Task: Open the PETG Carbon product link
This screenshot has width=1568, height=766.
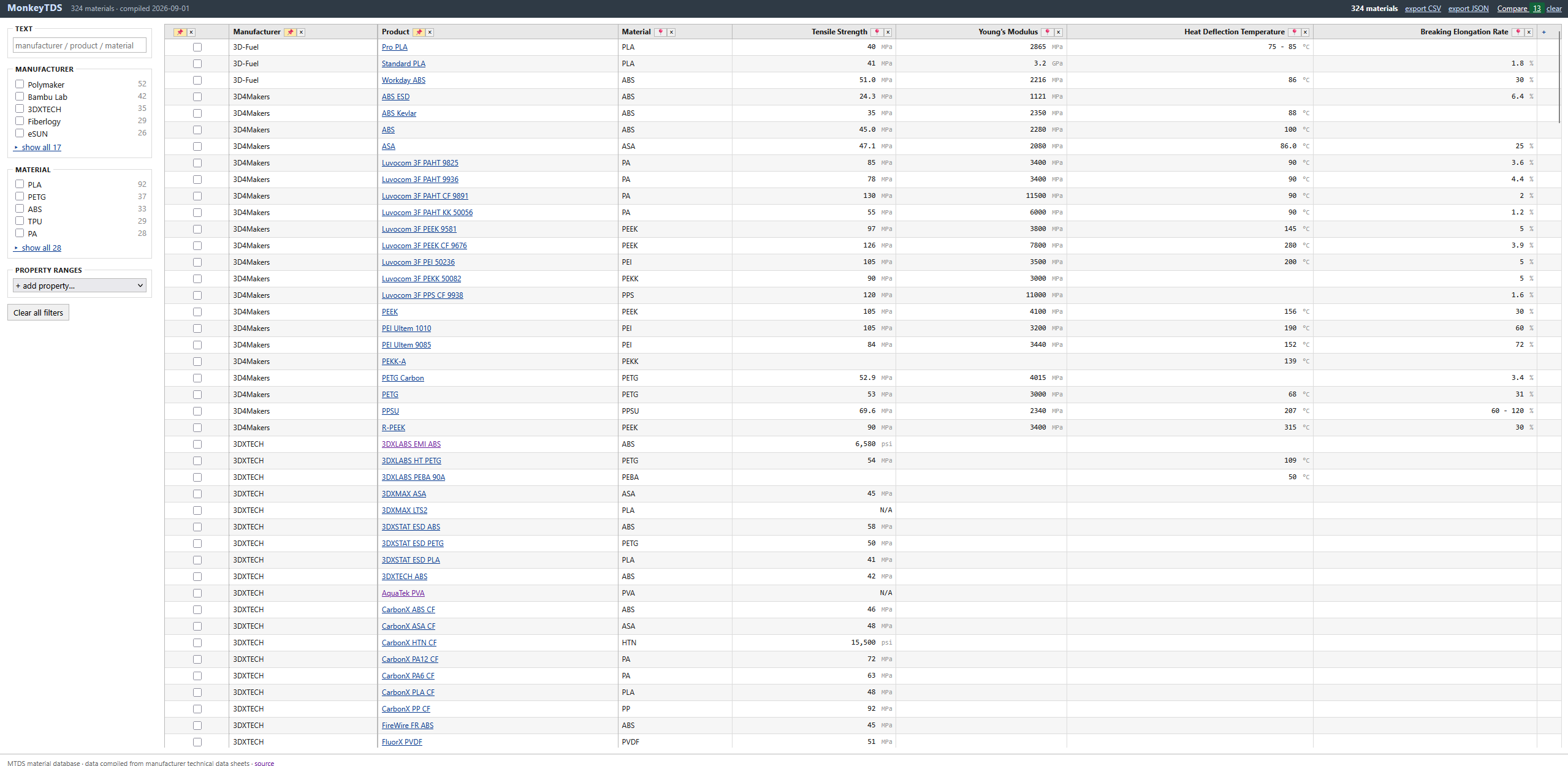Action: coord(403,378)
